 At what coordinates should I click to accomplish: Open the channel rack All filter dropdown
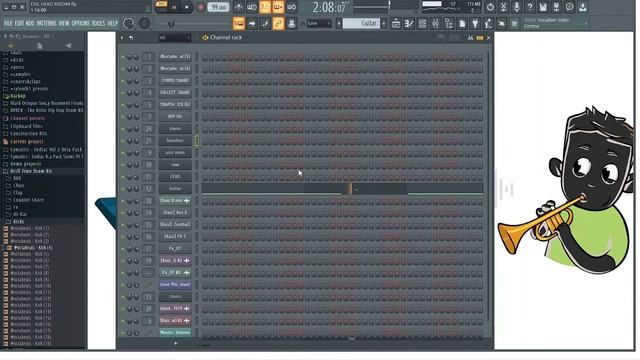click(175, 38)
